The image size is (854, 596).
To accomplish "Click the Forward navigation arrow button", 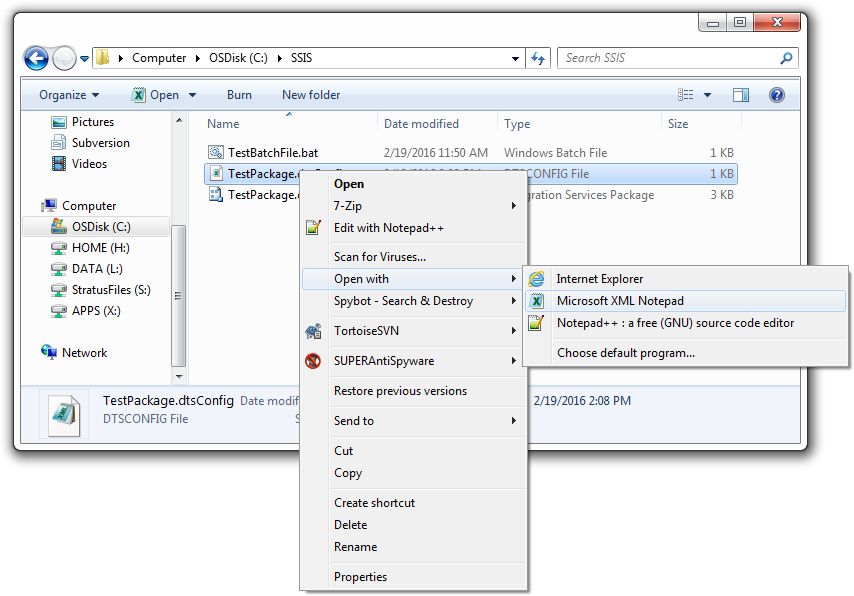I will pyautogui.click(x=64, y=58).
